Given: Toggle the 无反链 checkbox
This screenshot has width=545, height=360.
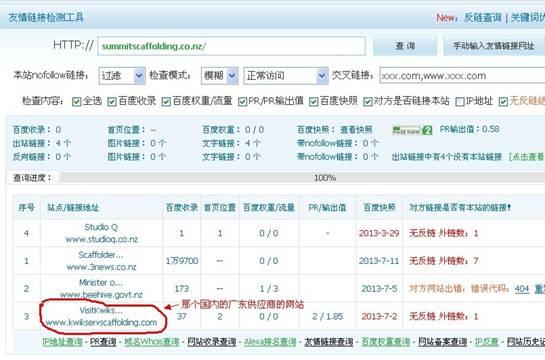Looking at the screenshot, I should pos(503,101).
